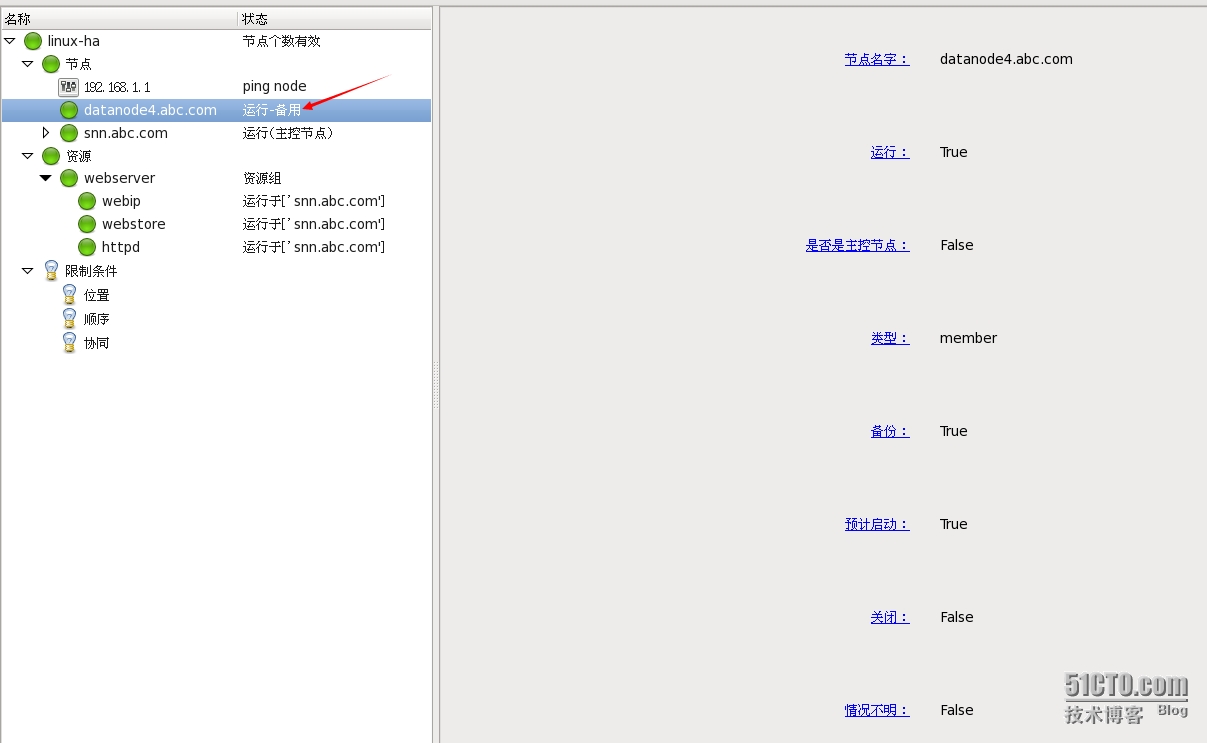Click the green status icon beside linux-ha
This screenshot has height=743, width=1207.
click(x=33, y=41)
